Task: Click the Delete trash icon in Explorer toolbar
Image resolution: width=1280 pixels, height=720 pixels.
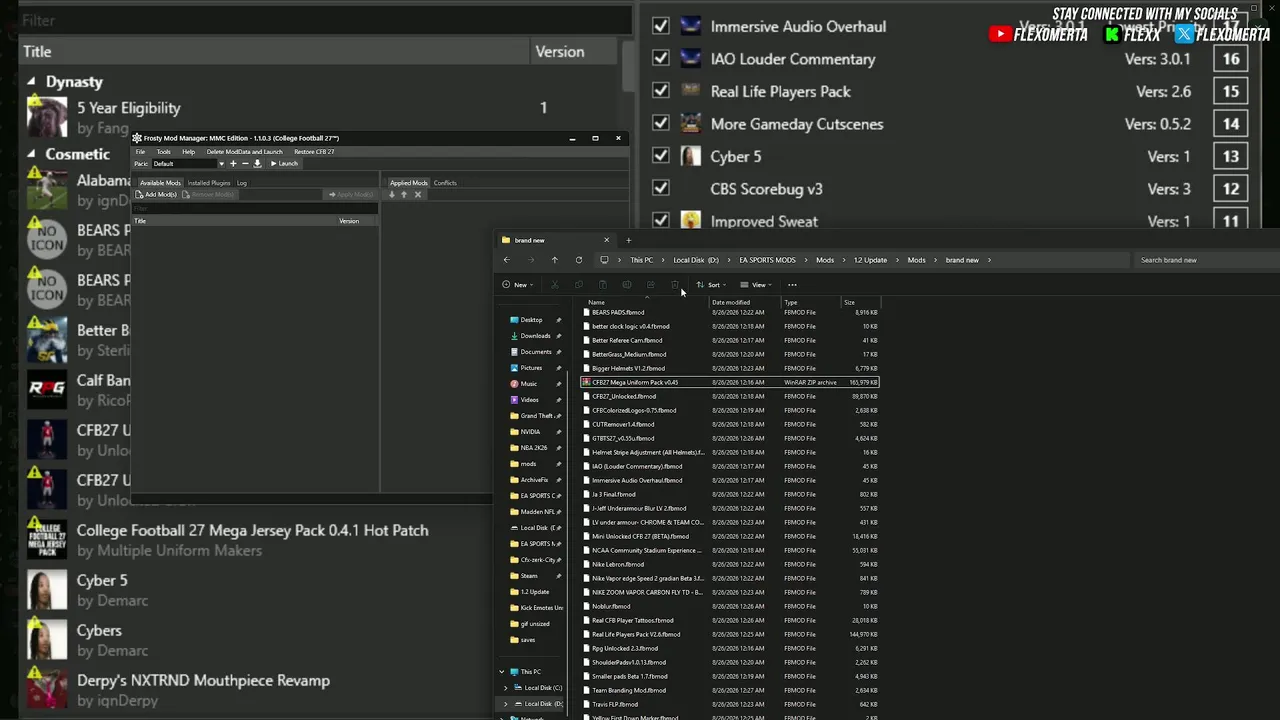Action: coord(674,285)
